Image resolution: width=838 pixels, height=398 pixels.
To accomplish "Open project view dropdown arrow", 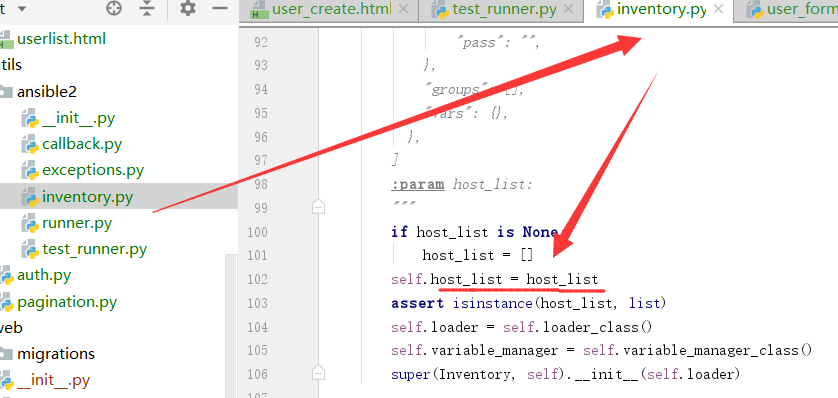I will pos(22,9).
